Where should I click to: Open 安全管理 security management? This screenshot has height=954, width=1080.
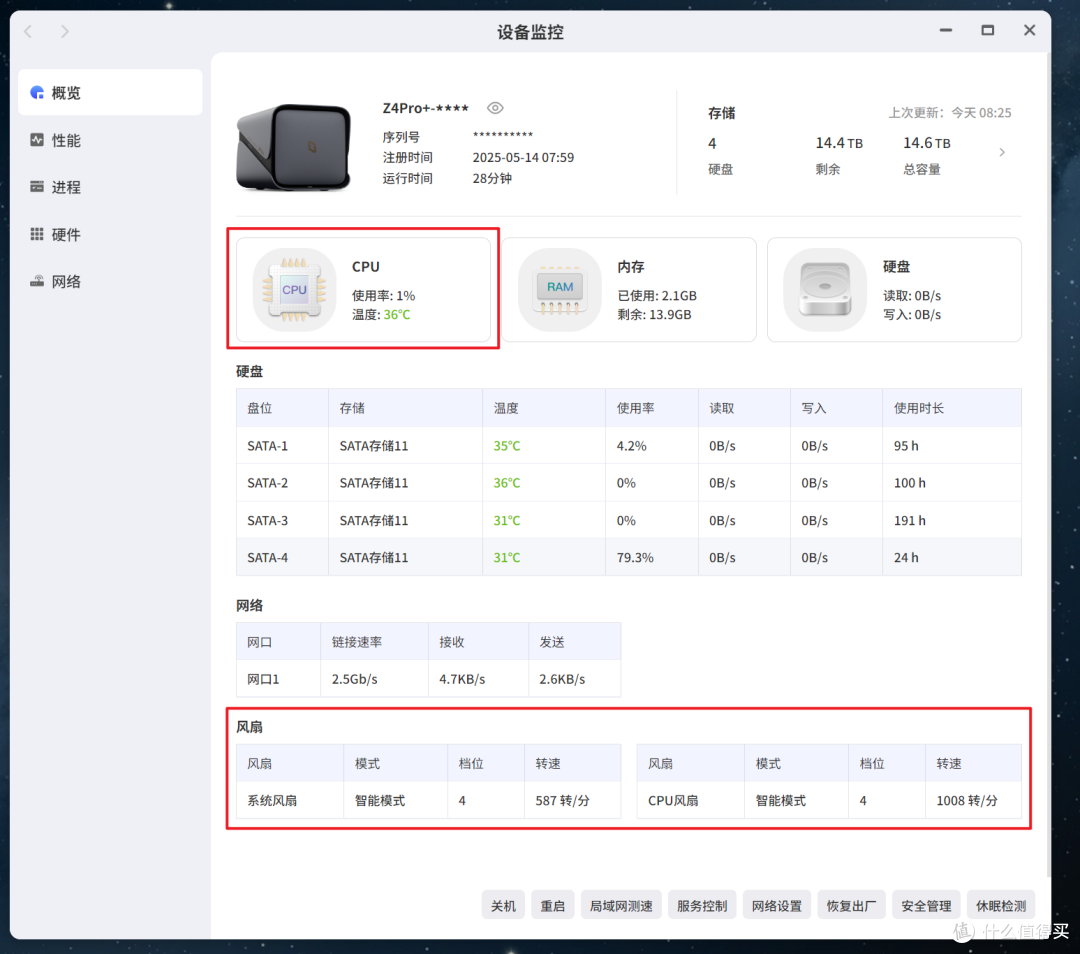(926, 905)
